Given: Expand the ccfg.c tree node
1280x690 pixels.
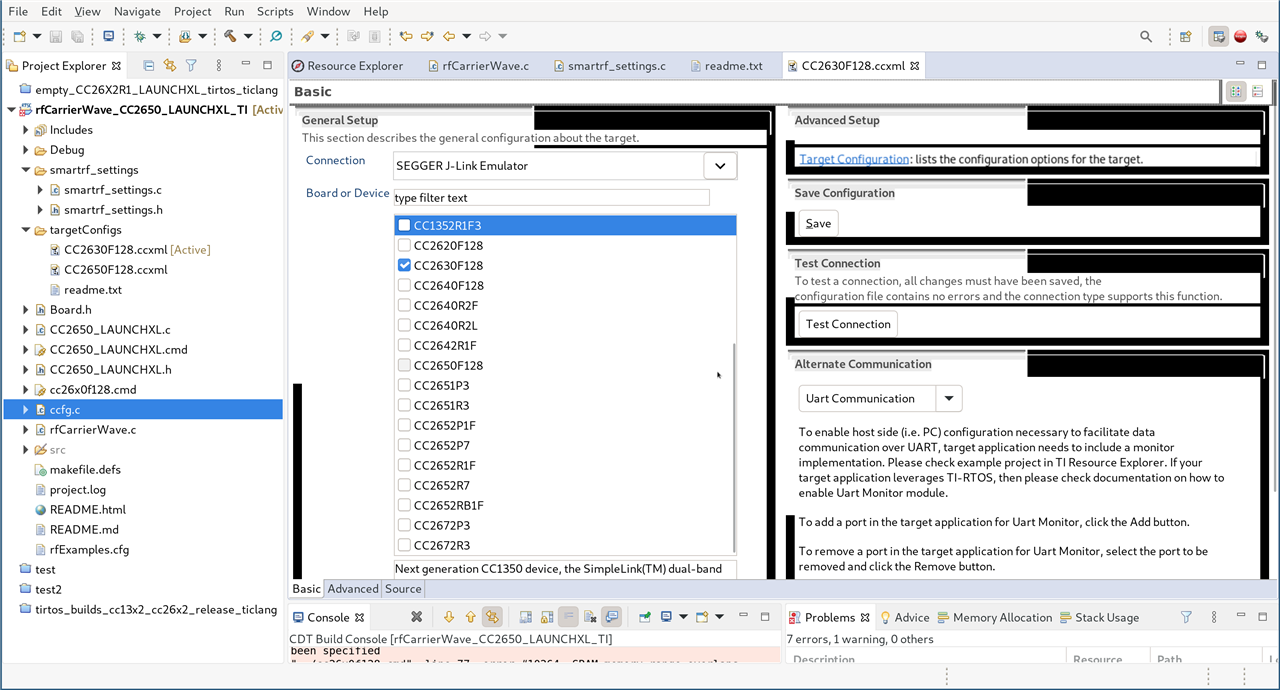Looking at the screenshot, I should point(26,410).
